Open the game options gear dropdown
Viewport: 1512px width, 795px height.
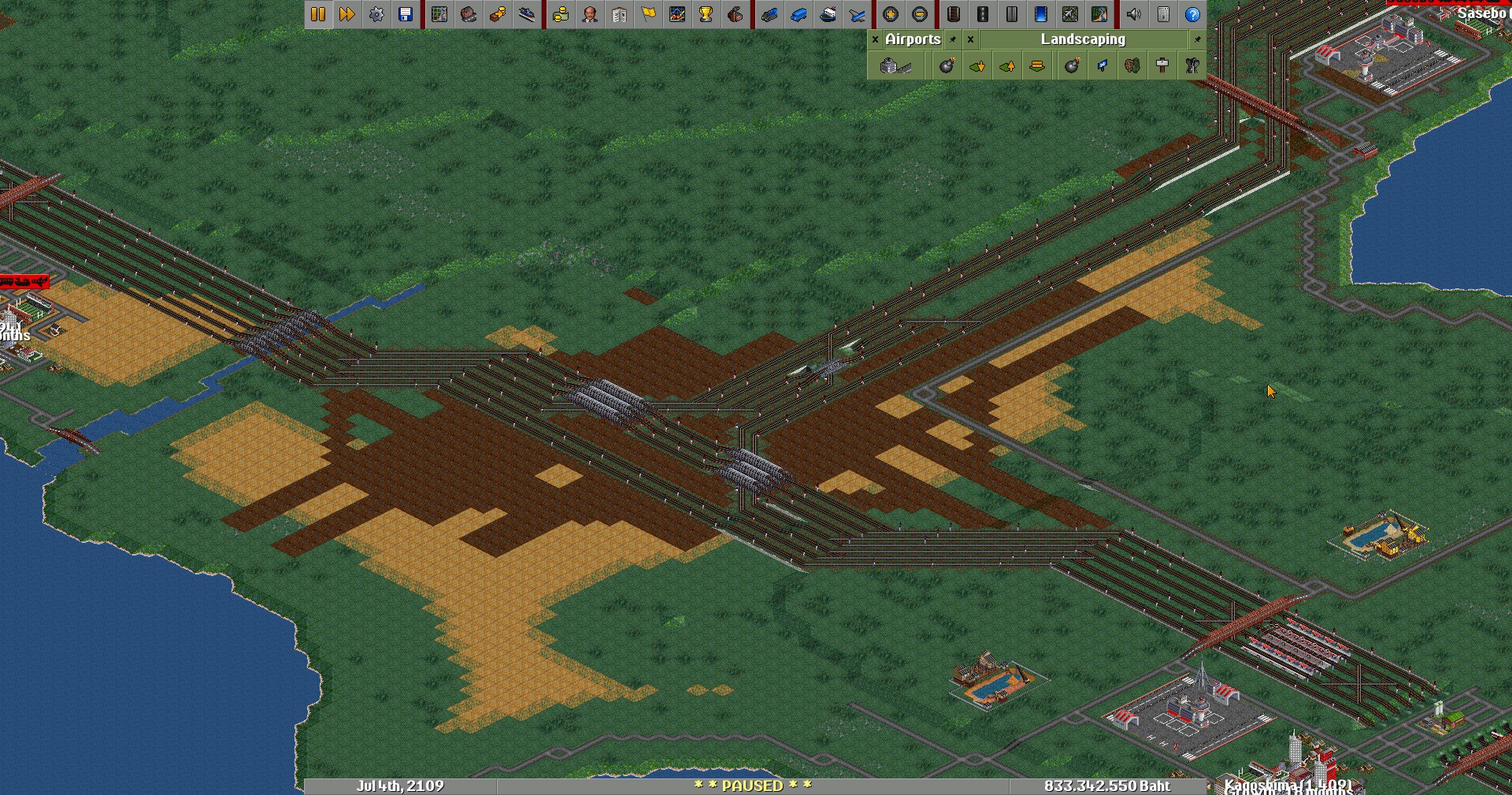376,14
